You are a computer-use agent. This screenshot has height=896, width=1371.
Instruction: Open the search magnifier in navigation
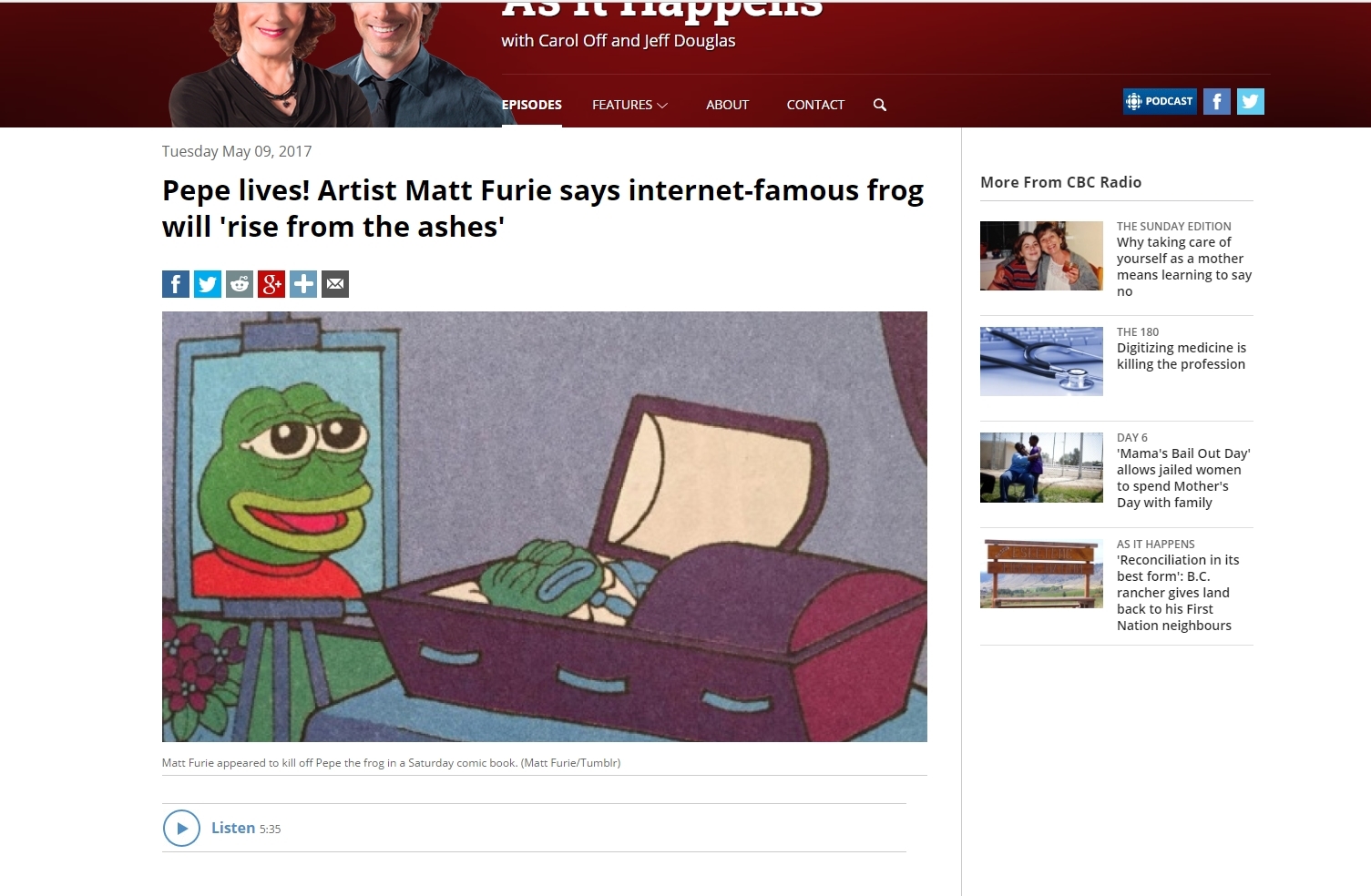880,105
